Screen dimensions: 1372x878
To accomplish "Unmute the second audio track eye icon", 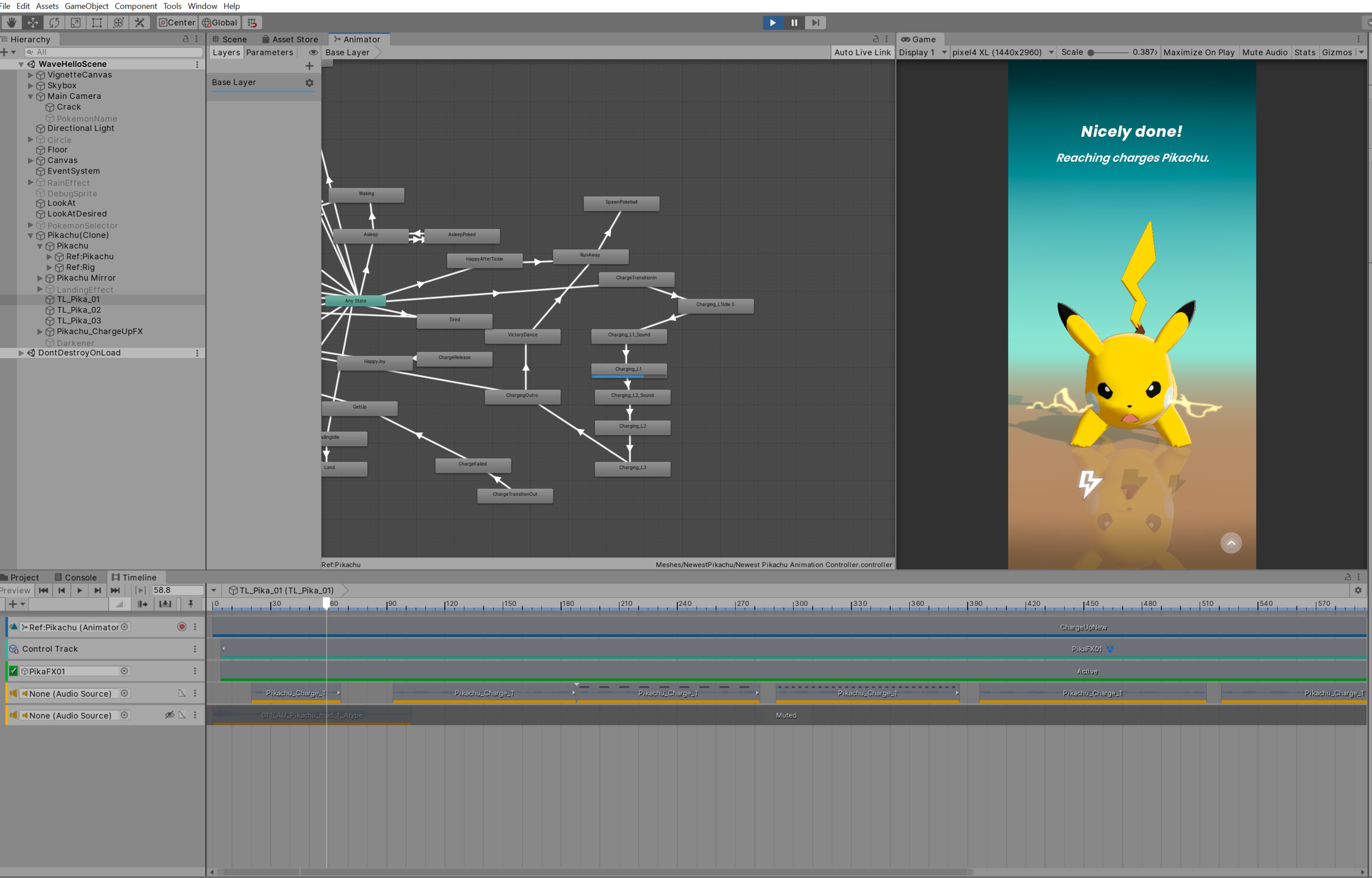I will click(169, 715).
